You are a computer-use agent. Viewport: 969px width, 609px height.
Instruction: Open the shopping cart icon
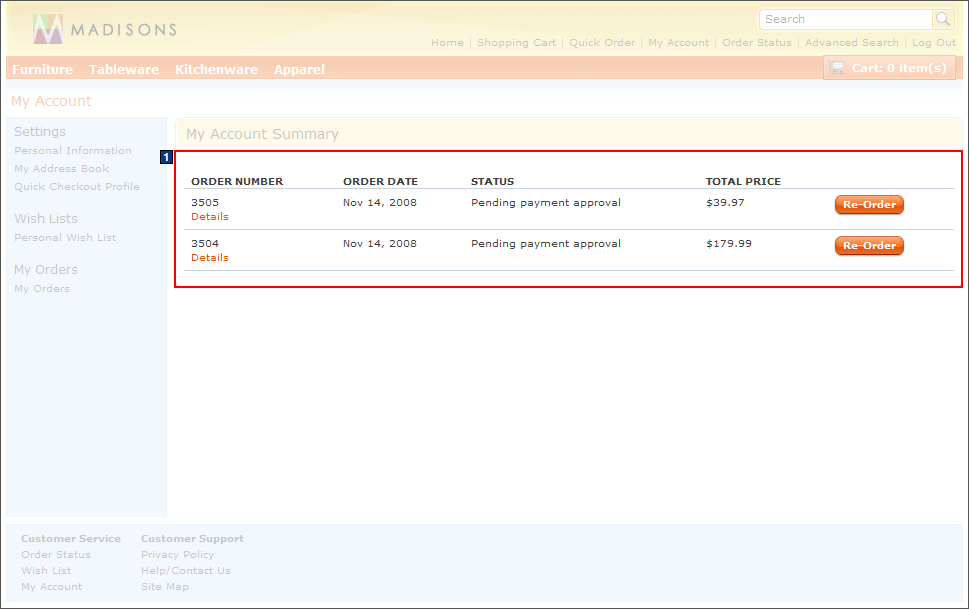click(837, 68)
